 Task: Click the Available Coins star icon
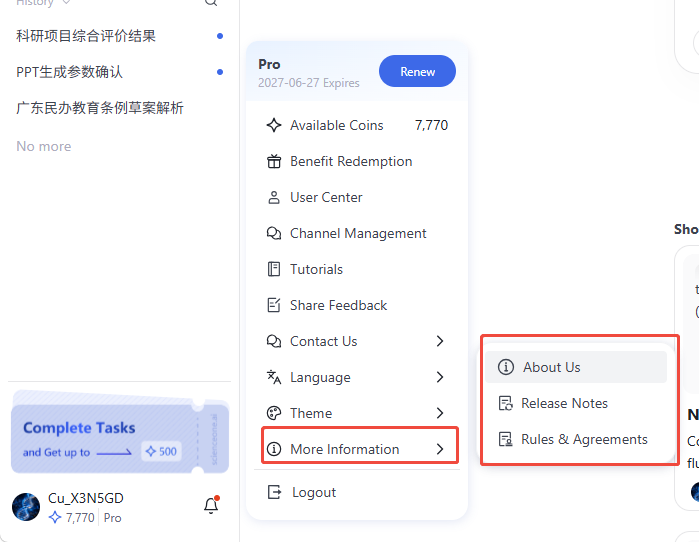coord(274,125)
